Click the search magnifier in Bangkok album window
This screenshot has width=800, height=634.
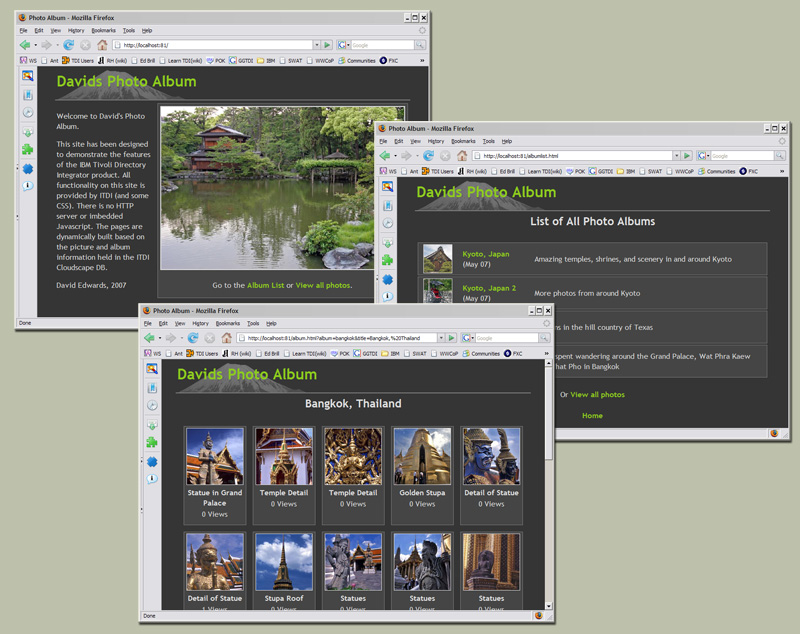coord(544,338)
